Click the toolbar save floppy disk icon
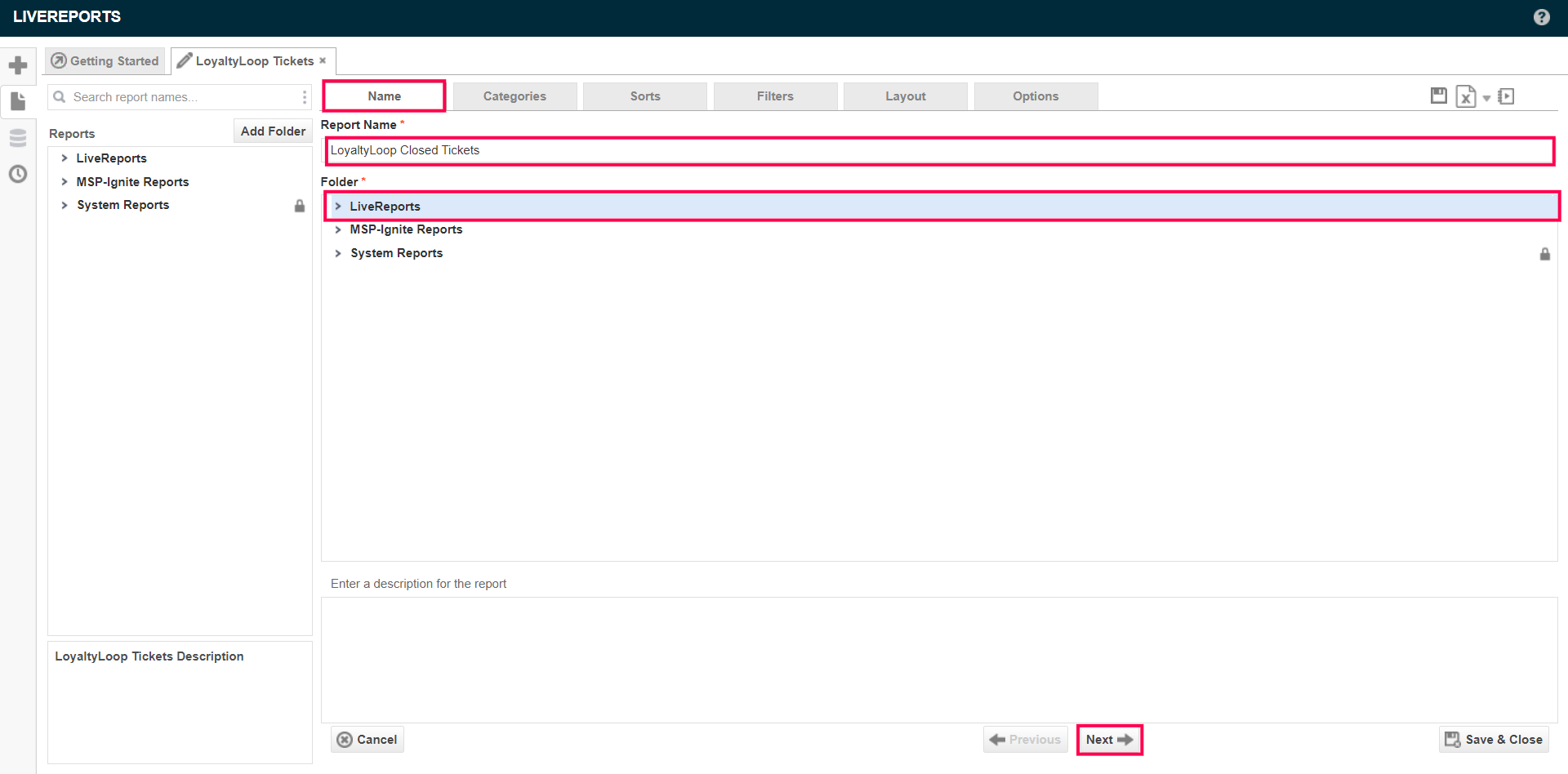Image resolution: width=1568 pixels, height=774 pixels. tap(1439, 96)
